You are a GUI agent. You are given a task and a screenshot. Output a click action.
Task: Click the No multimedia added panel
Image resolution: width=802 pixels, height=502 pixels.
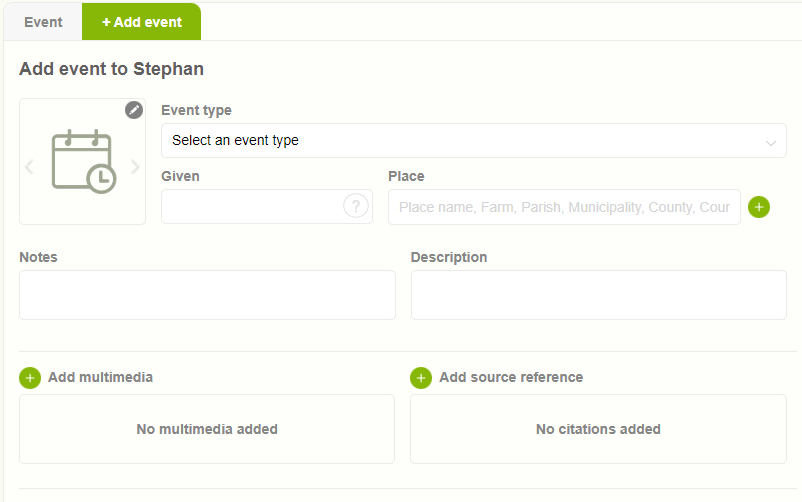(207, 429)
